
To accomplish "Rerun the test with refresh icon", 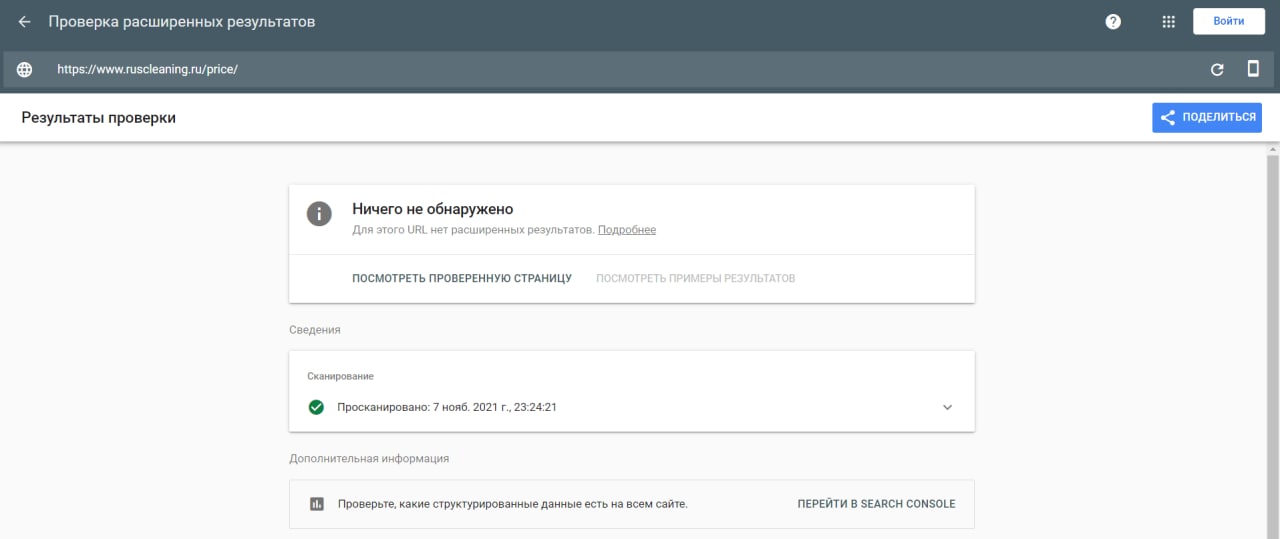I will [1217, 70].
